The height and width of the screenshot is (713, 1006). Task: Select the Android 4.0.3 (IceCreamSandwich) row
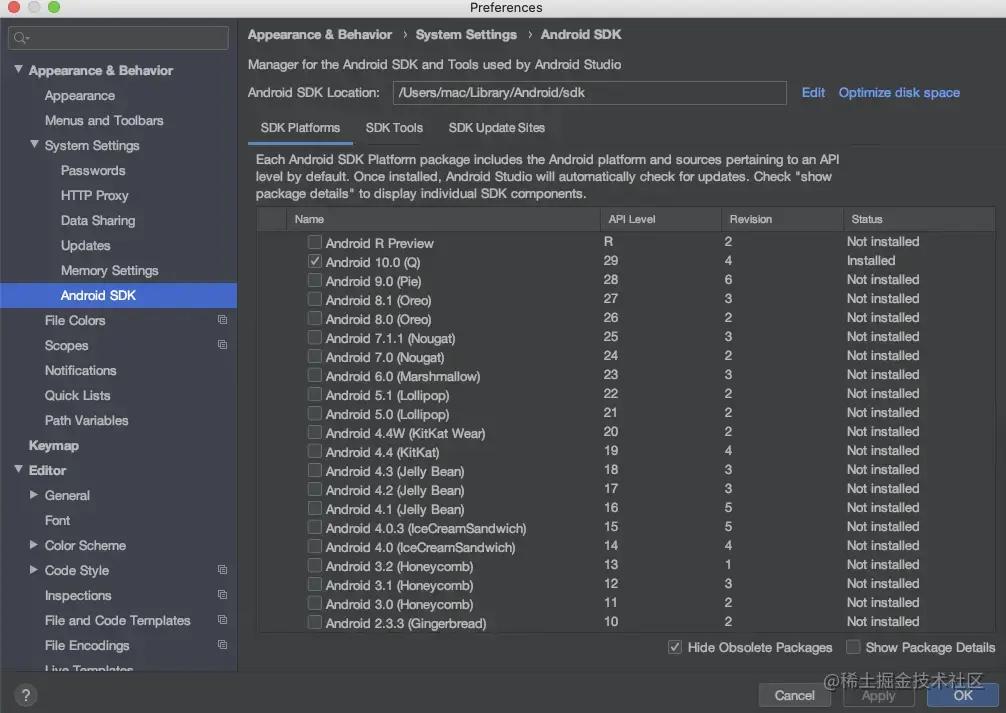[x=626, y=528]
